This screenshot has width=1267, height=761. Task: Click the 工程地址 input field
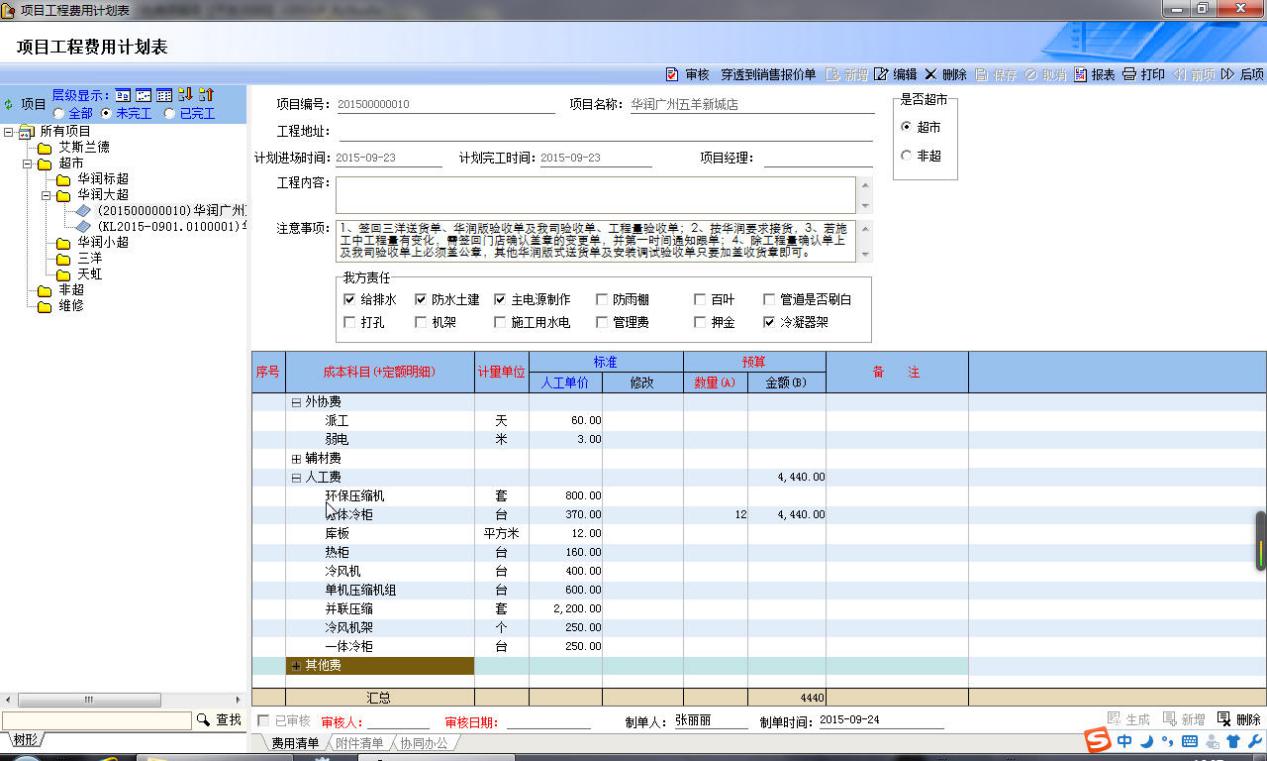(x=600, y=131)
